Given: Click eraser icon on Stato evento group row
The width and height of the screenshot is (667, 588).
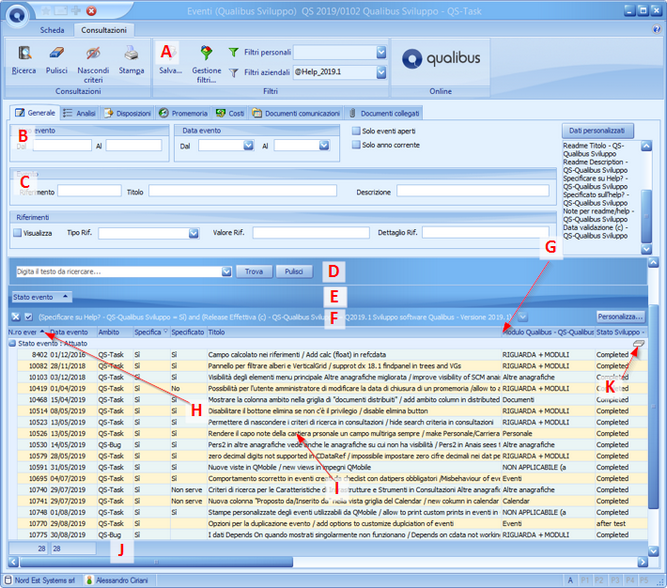Looking at the screenshot, I should click(638, 343).
